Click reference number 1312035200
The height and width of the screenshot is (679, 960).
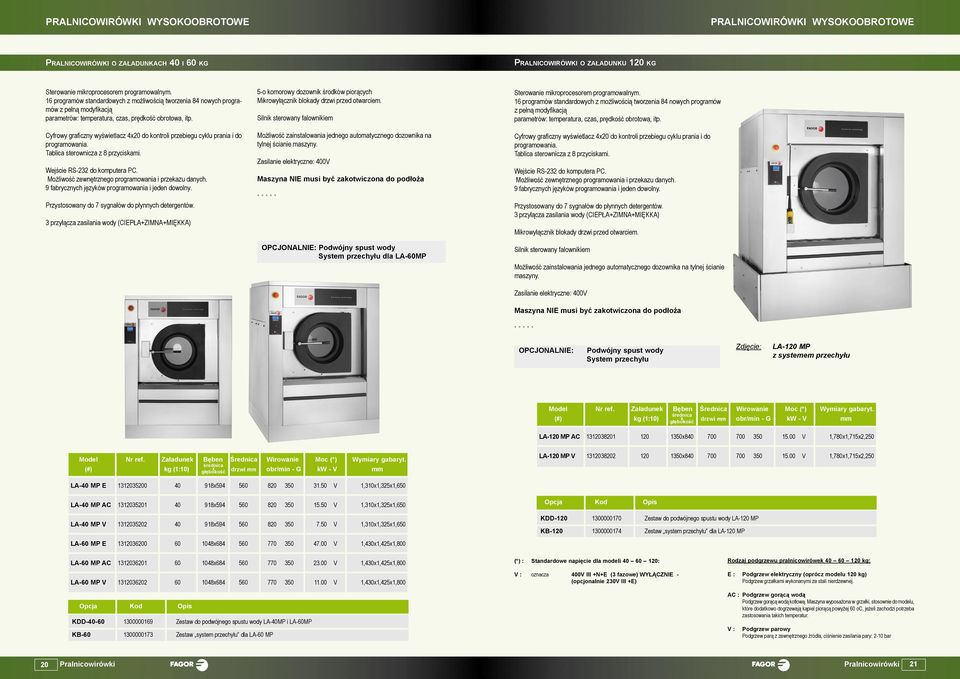(x=132, y=486)
